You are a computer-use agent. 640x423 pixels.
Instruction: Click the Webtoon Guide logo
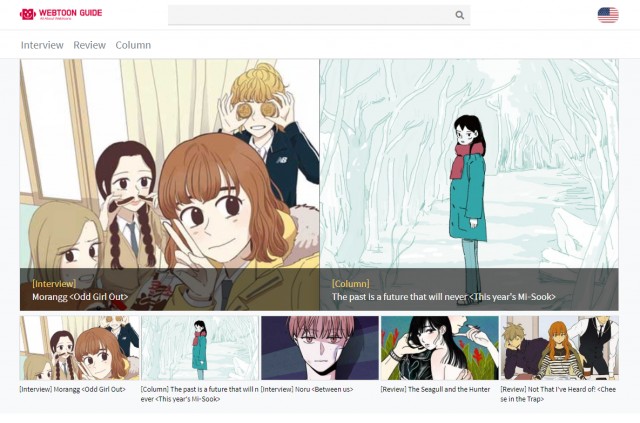(61, 14)
